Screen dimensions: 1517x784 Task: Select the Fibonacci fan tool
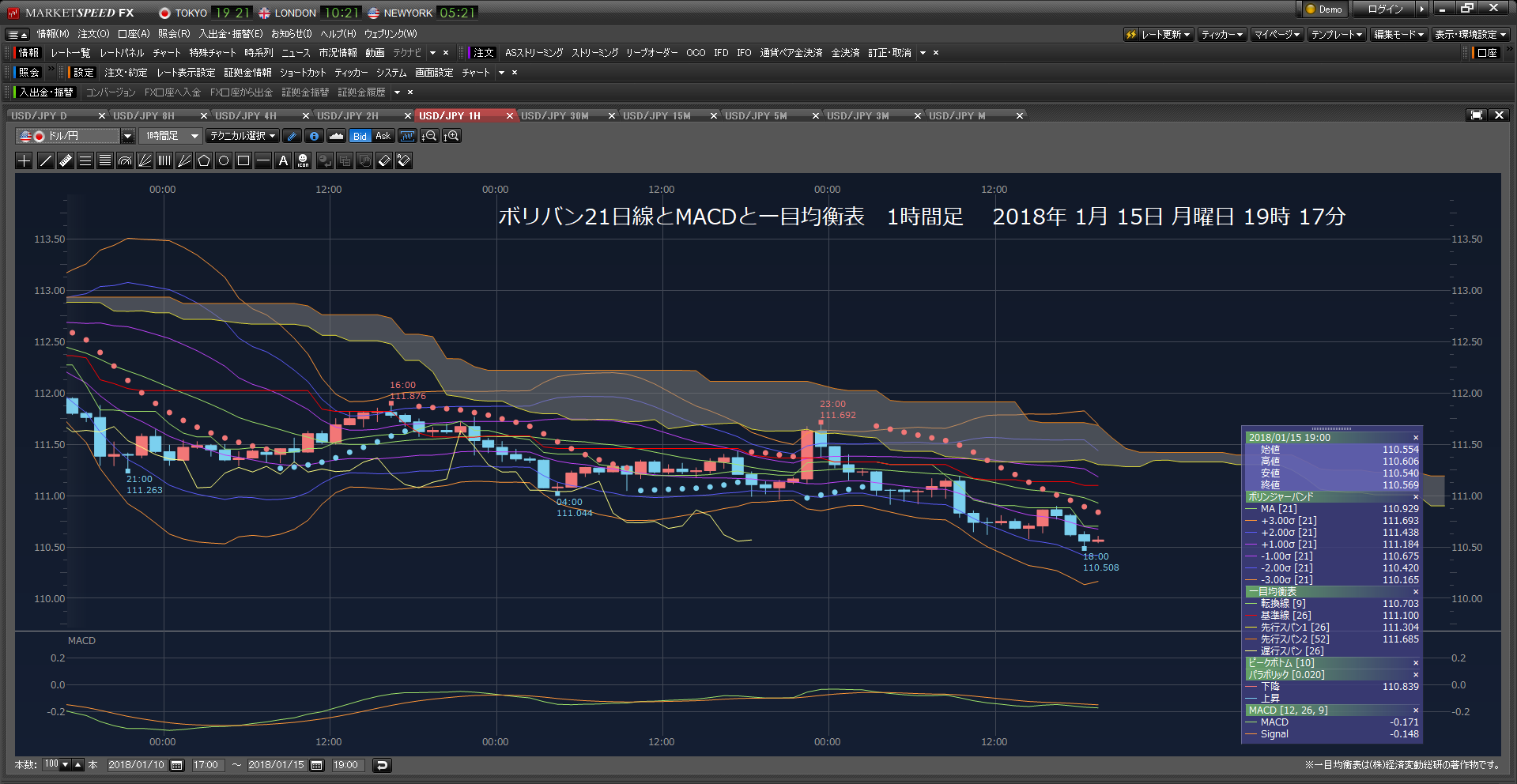145,161
